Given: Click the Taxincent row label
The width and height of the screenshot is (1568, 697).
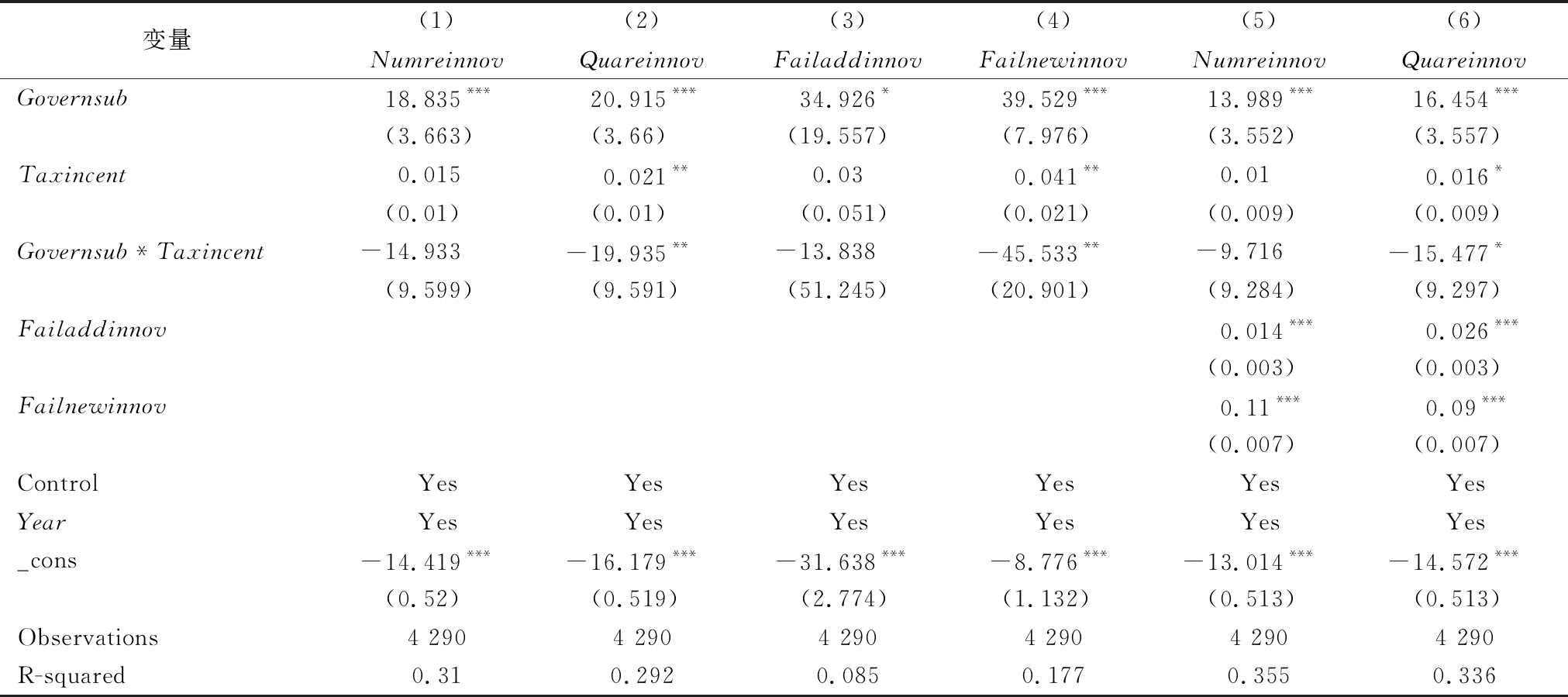Looking at the screenshot, I should point(72,175).
